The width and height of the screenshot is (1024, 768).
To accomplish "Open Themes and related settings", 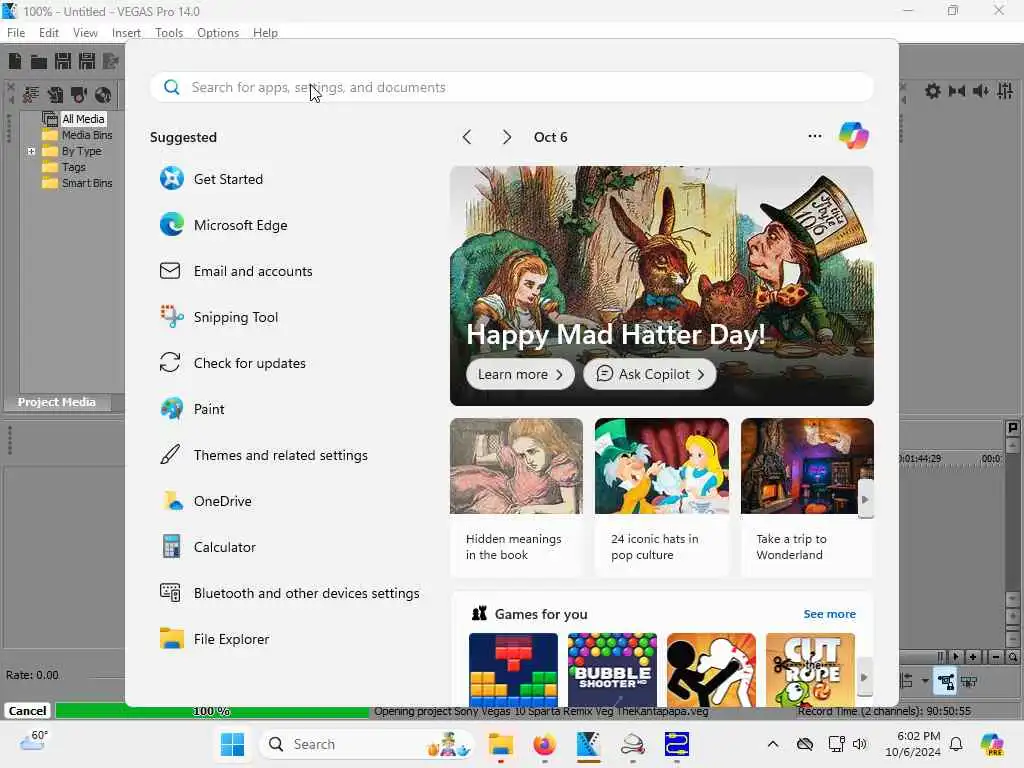I will 263,455.
